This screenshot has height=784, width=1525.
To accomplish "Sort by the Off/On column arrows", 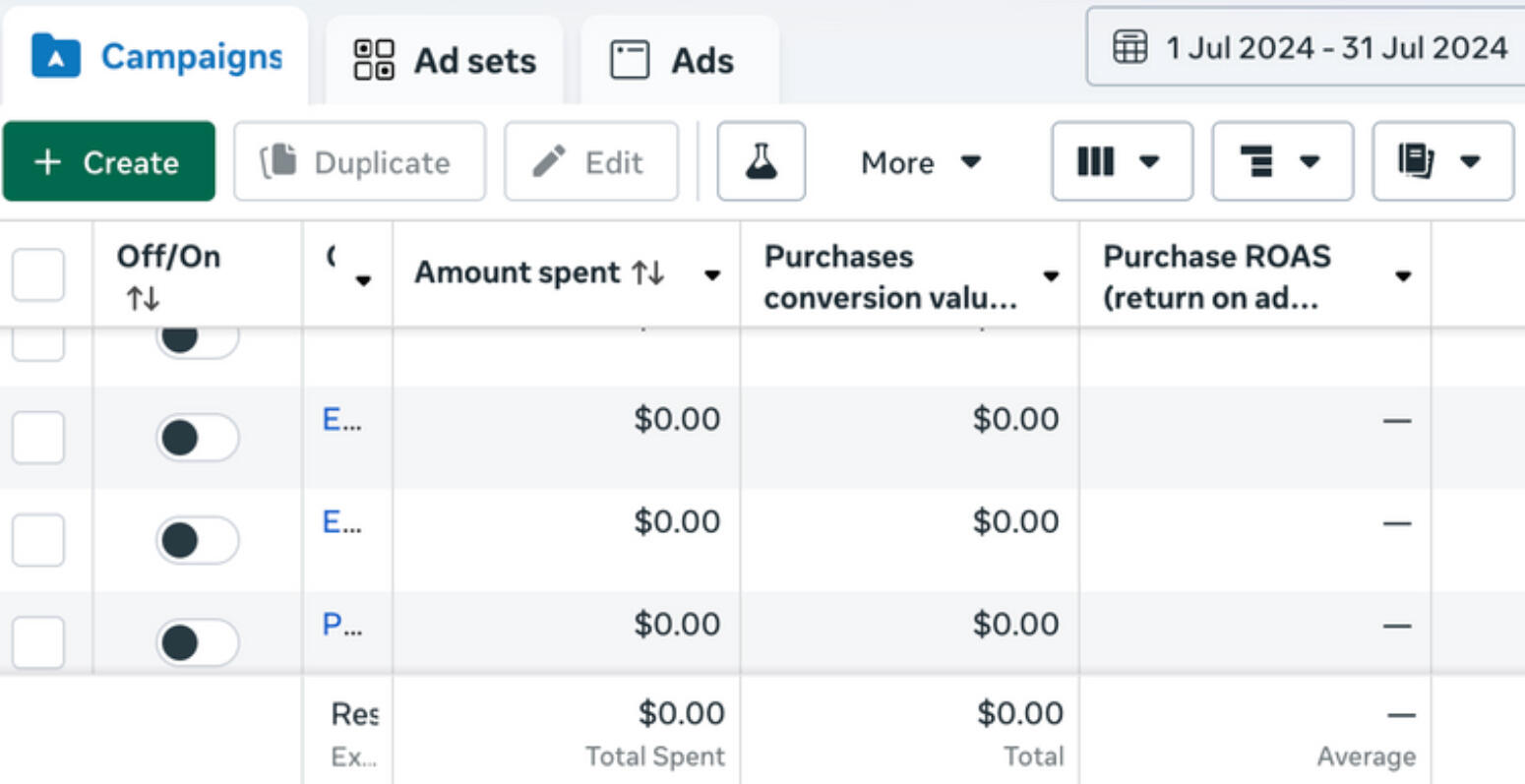I will [142, 298].
